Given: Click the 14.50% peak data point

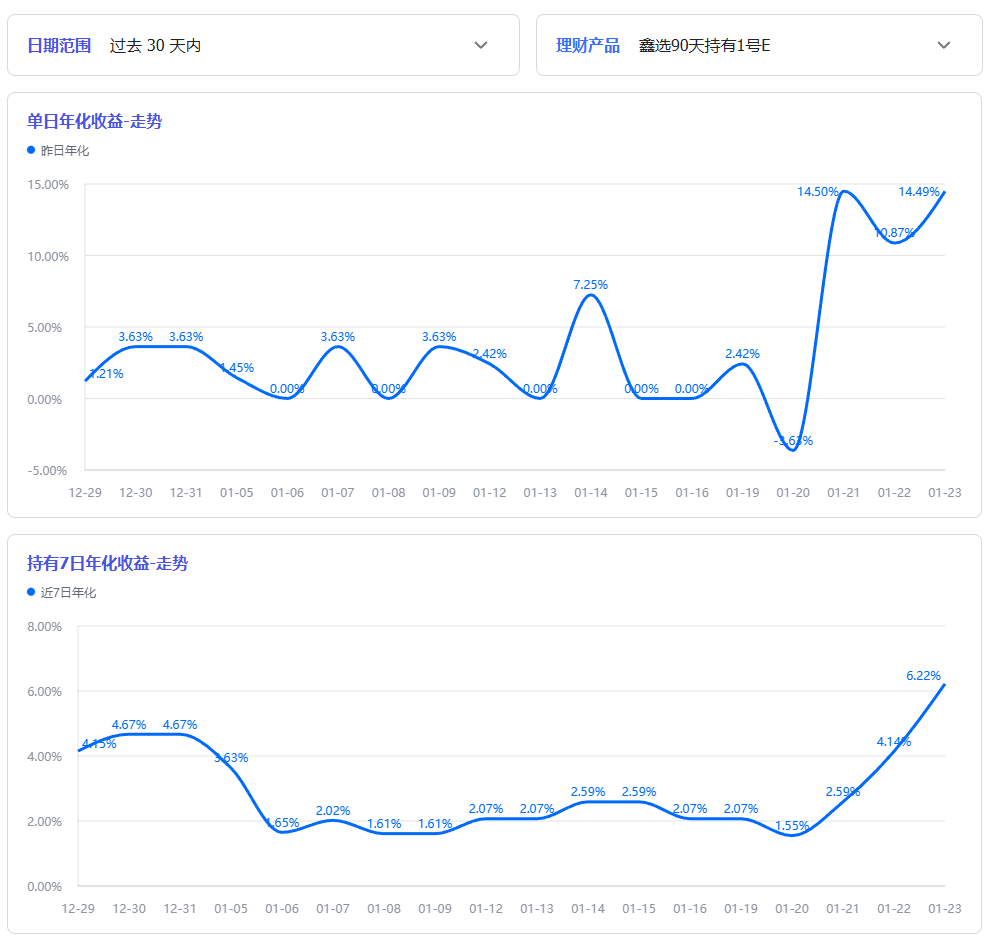Looking at the screenshot, I should point(844,191).
